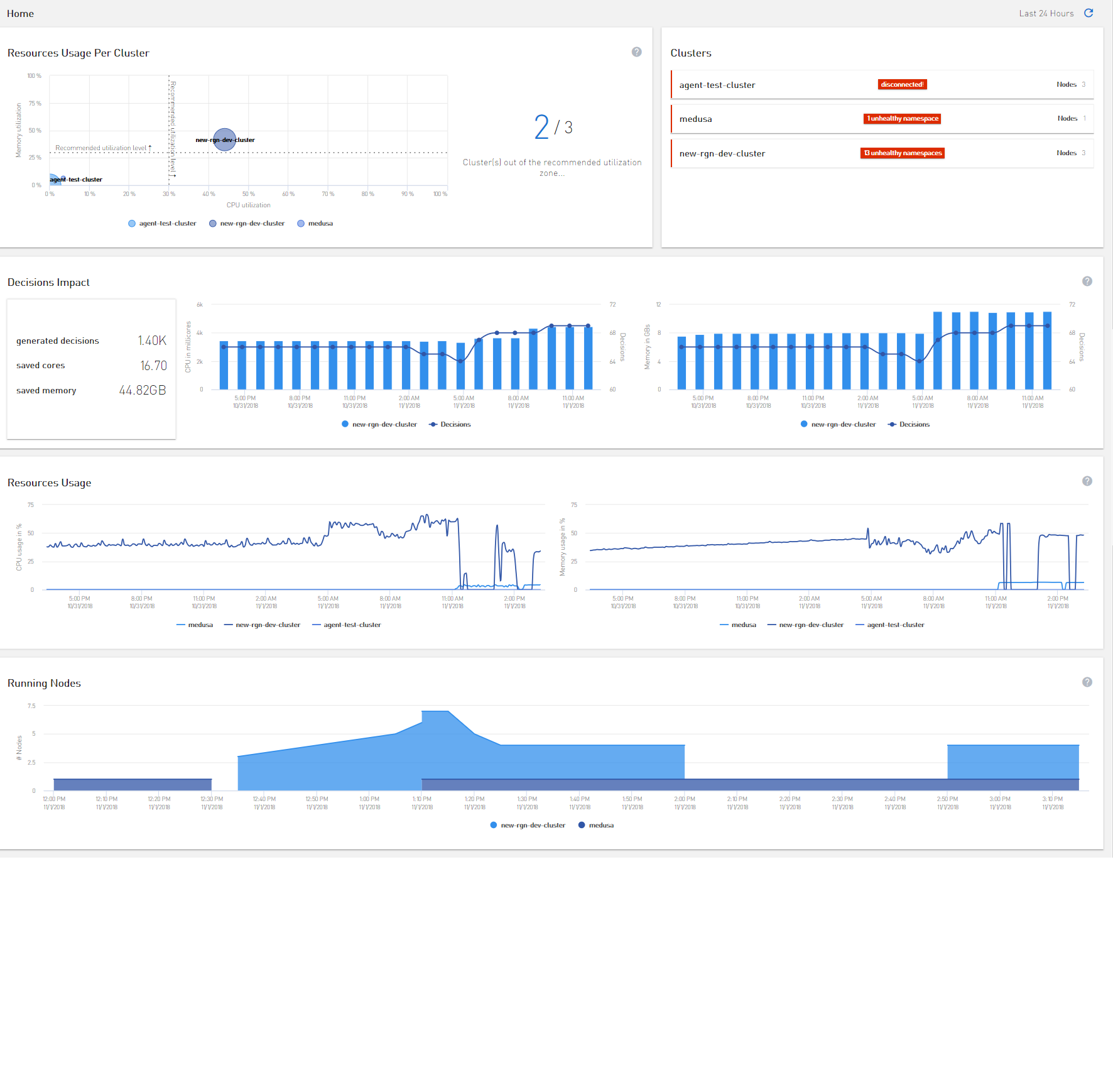Open help icon for Decisions Impact panel
This screenshot has width=1113, height=1092.
(x=1087, y=281)
